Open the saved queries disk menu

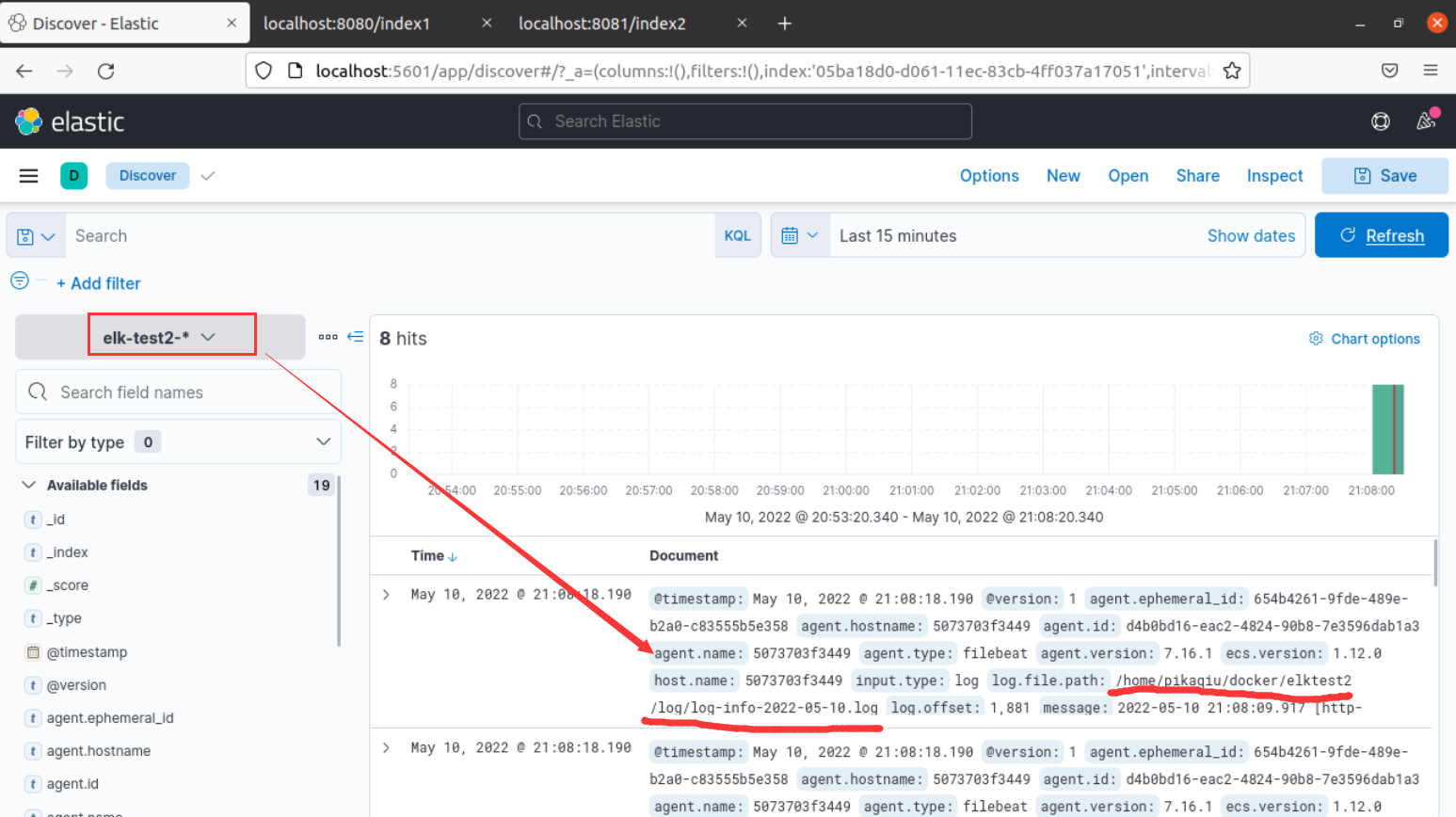click(x=36, y=236)
